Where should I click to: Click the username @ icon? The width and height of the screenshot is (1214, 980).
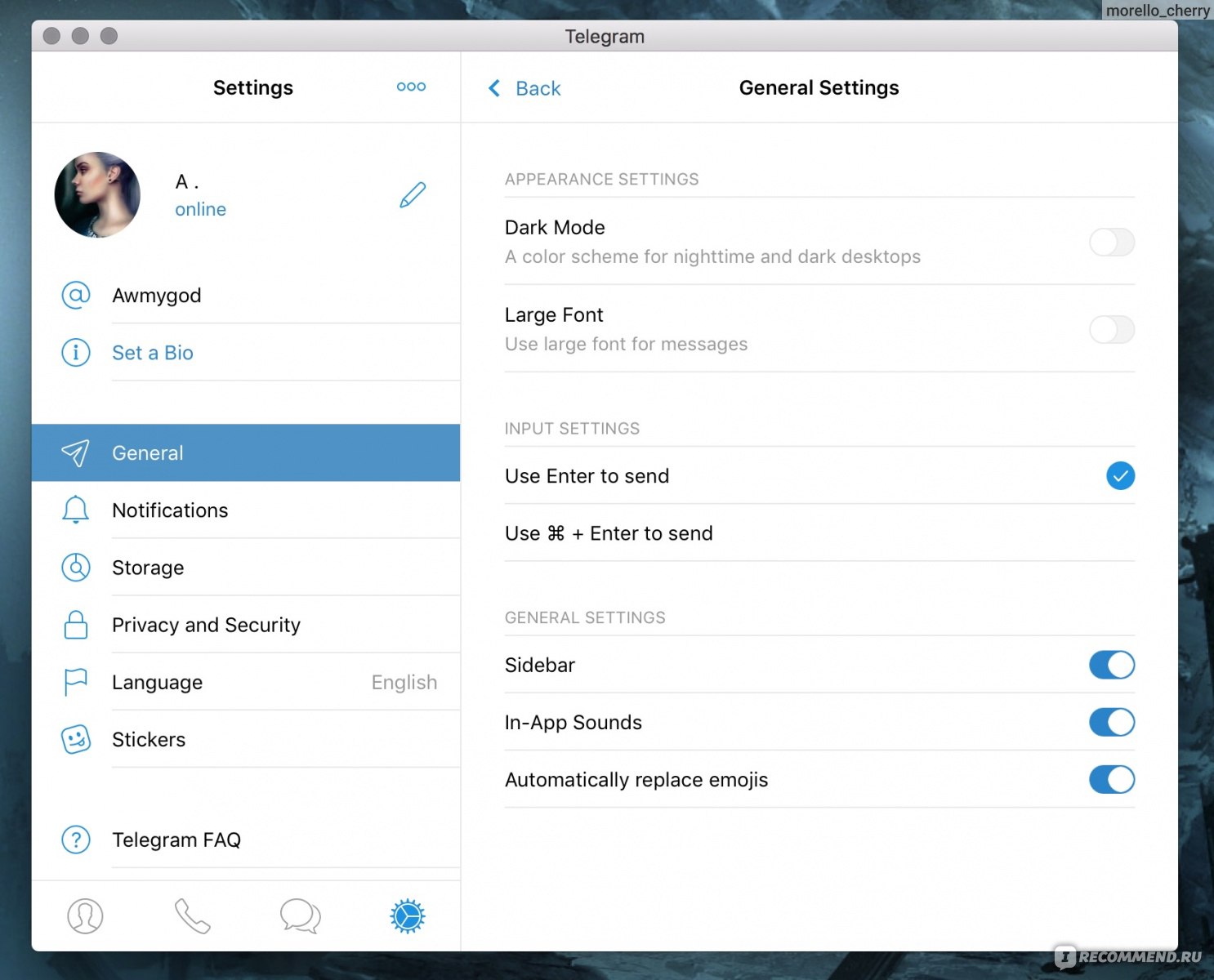click(76, 295)
